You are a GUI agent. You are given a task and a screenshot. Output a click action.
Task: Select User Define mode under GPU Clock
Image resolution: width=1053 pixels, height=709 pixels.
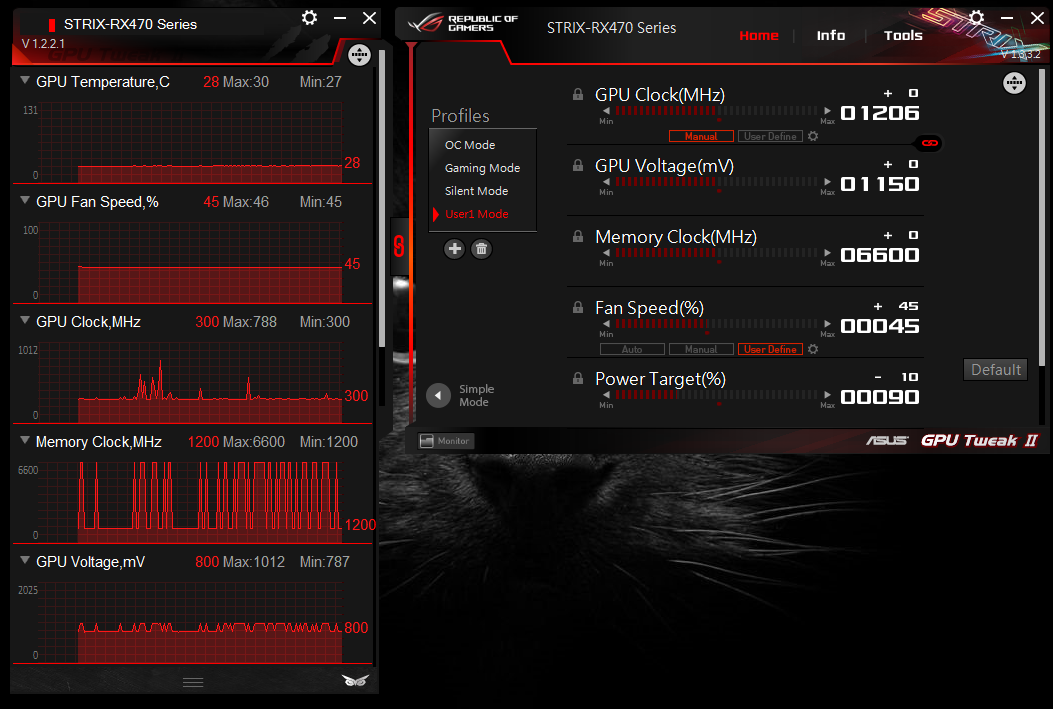click(770, 136)
